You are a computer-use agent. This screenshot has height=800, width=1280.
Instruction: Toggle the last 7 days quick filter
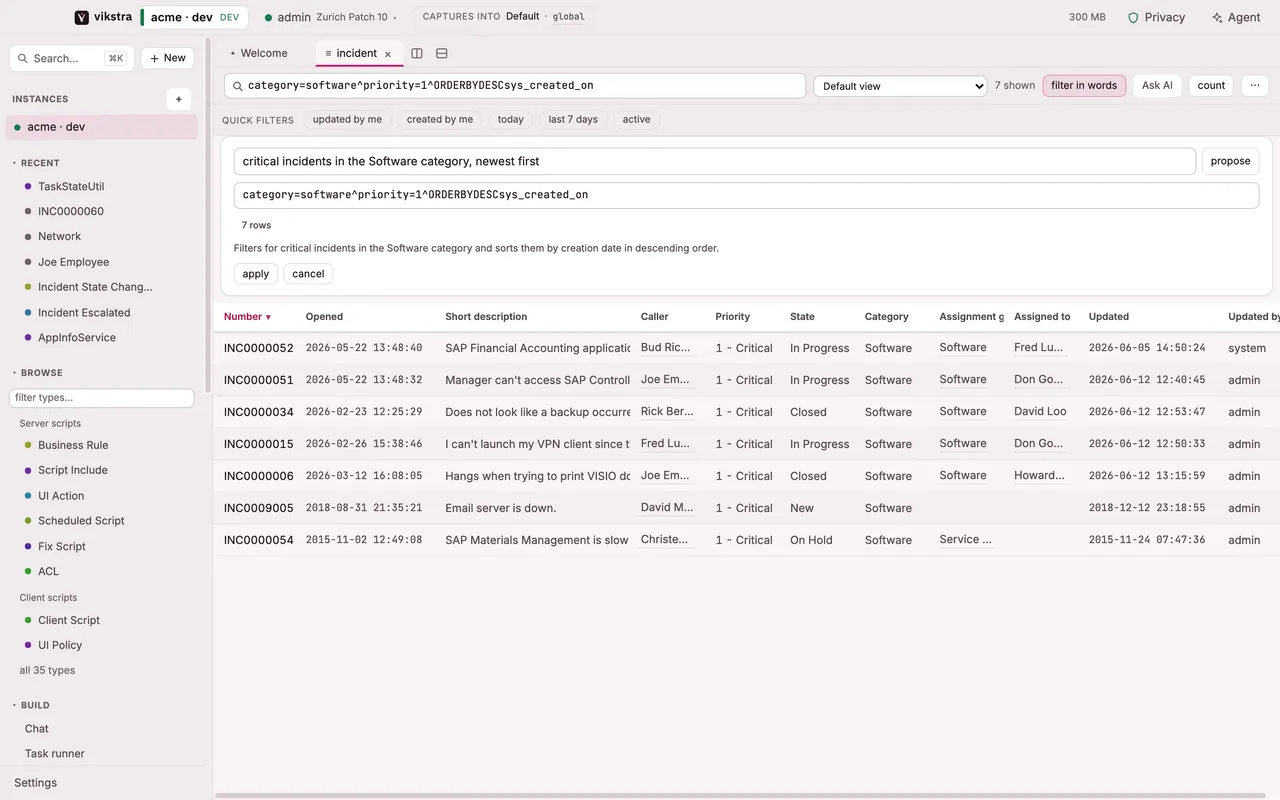[x=573, y=119]
